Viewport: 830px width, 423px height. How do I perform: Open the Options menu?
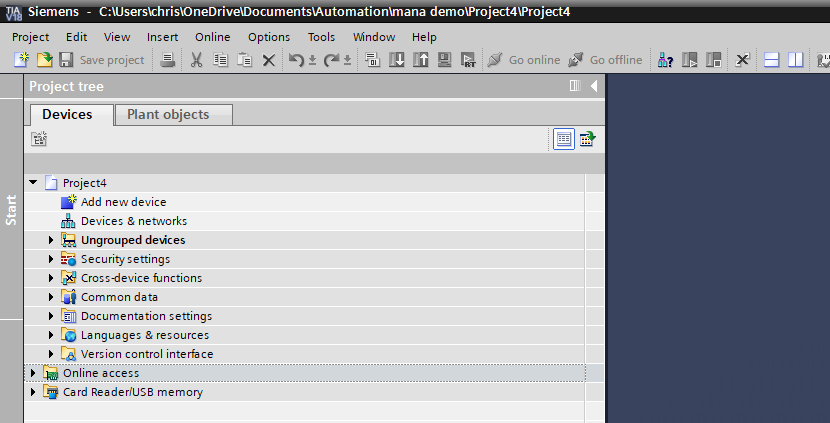click(269, 37)
